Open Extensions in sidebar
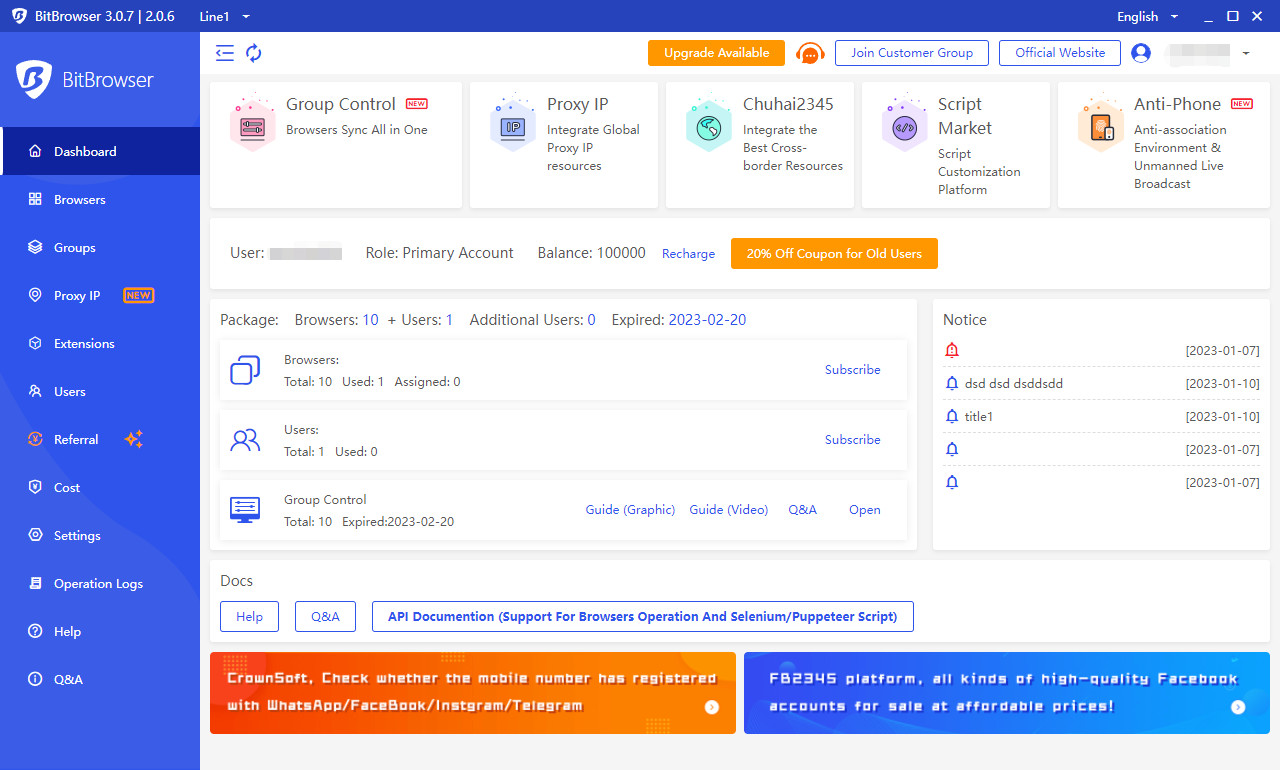The height and width of the screenshot is (770, 1280). 100,343
